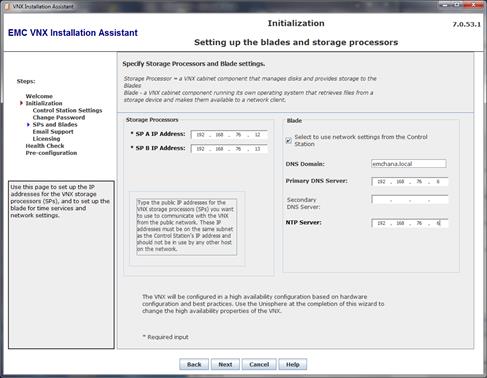
Task: Click the 'Specify Storage Processors and Blade settings' heading
Action: coord(194,64)
